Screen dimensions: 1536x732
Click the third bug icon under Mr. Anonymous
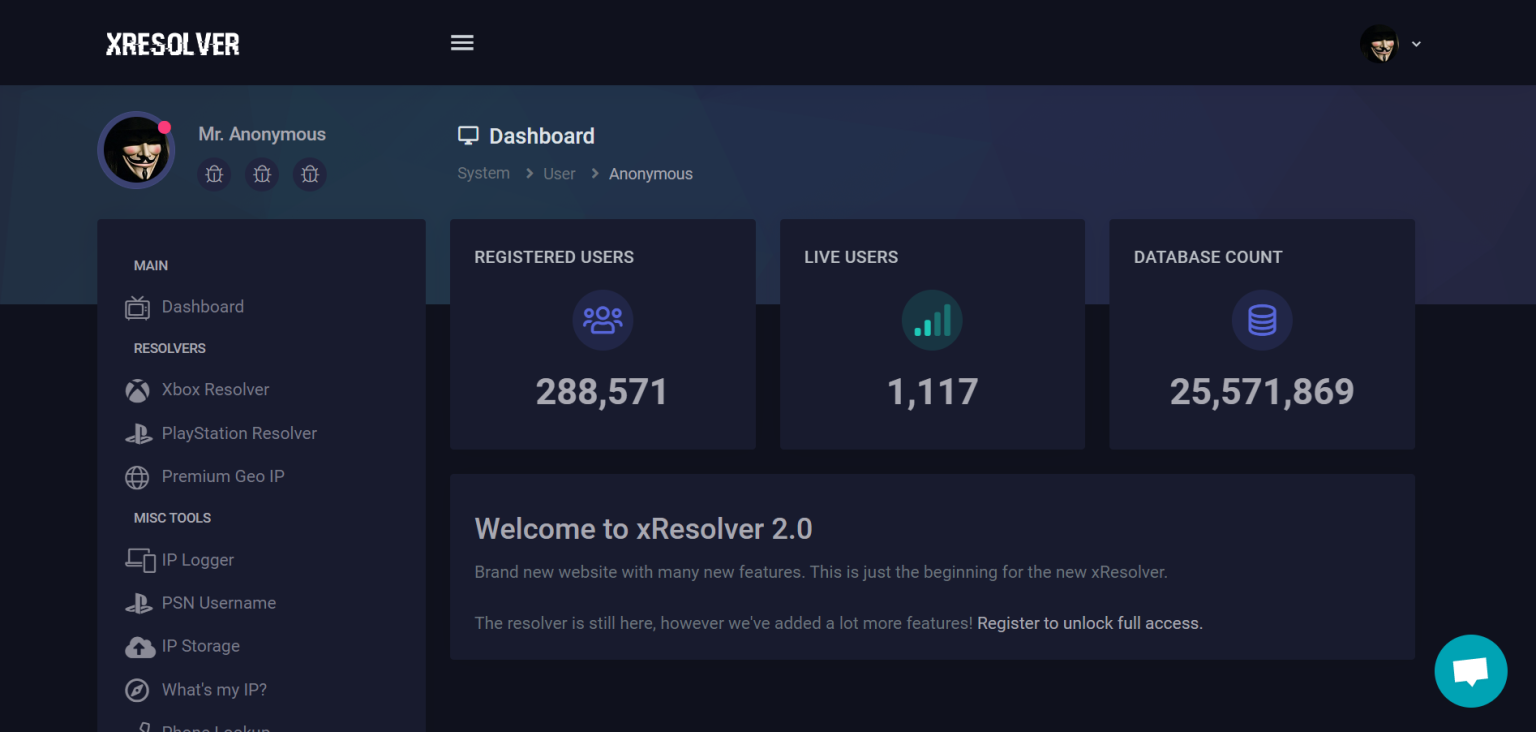(x=310, y=174)
